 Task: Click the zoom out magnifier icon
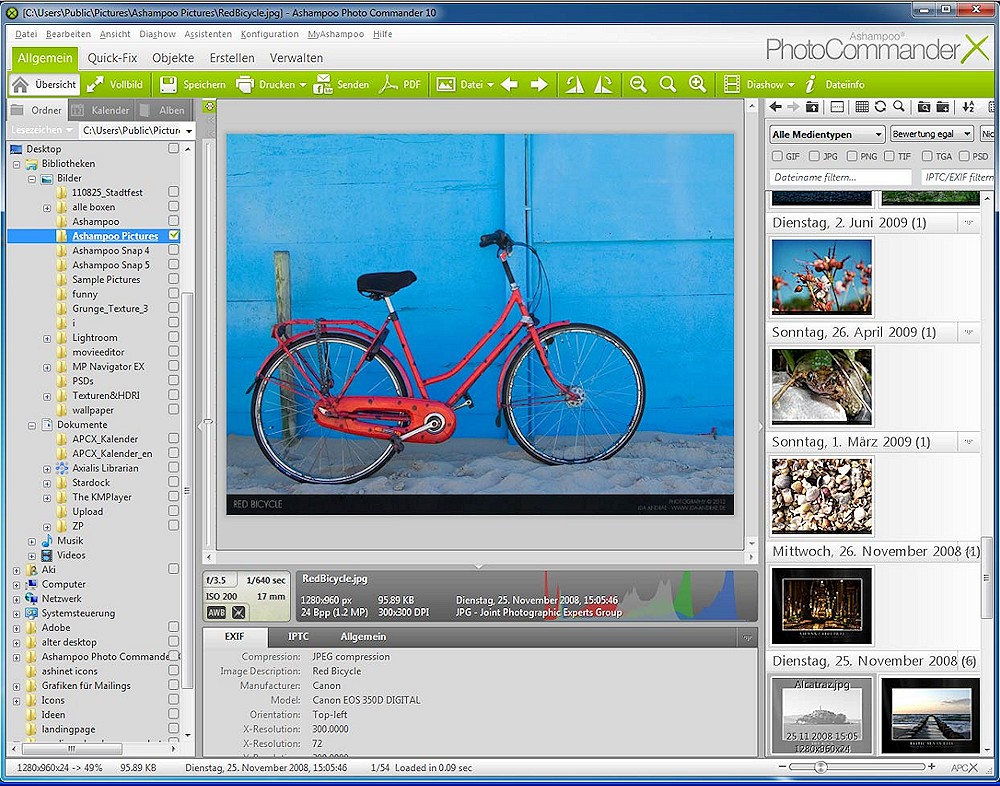(638, 85)
